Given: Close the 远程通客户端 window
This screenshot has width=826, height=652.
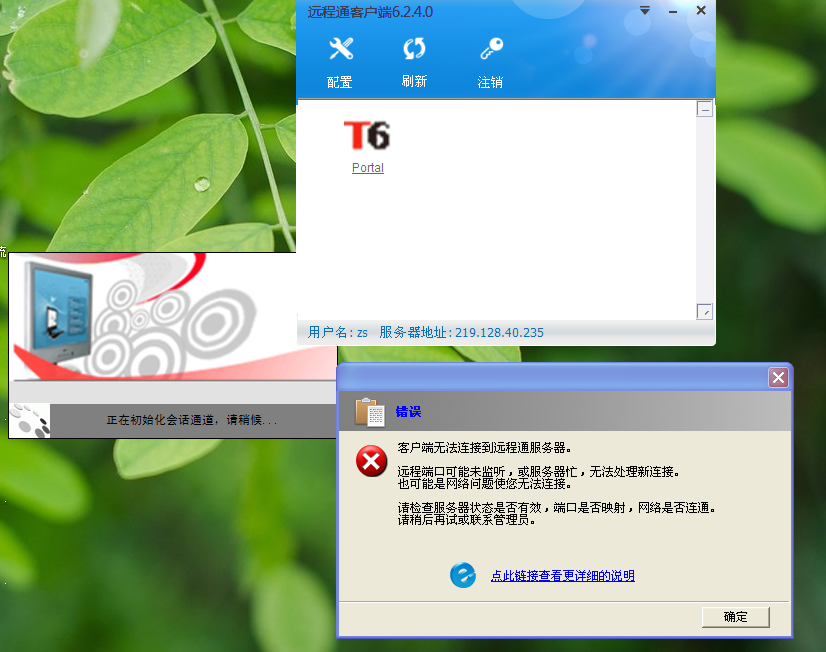Looking at the screenshot, I should coord(701,10).
